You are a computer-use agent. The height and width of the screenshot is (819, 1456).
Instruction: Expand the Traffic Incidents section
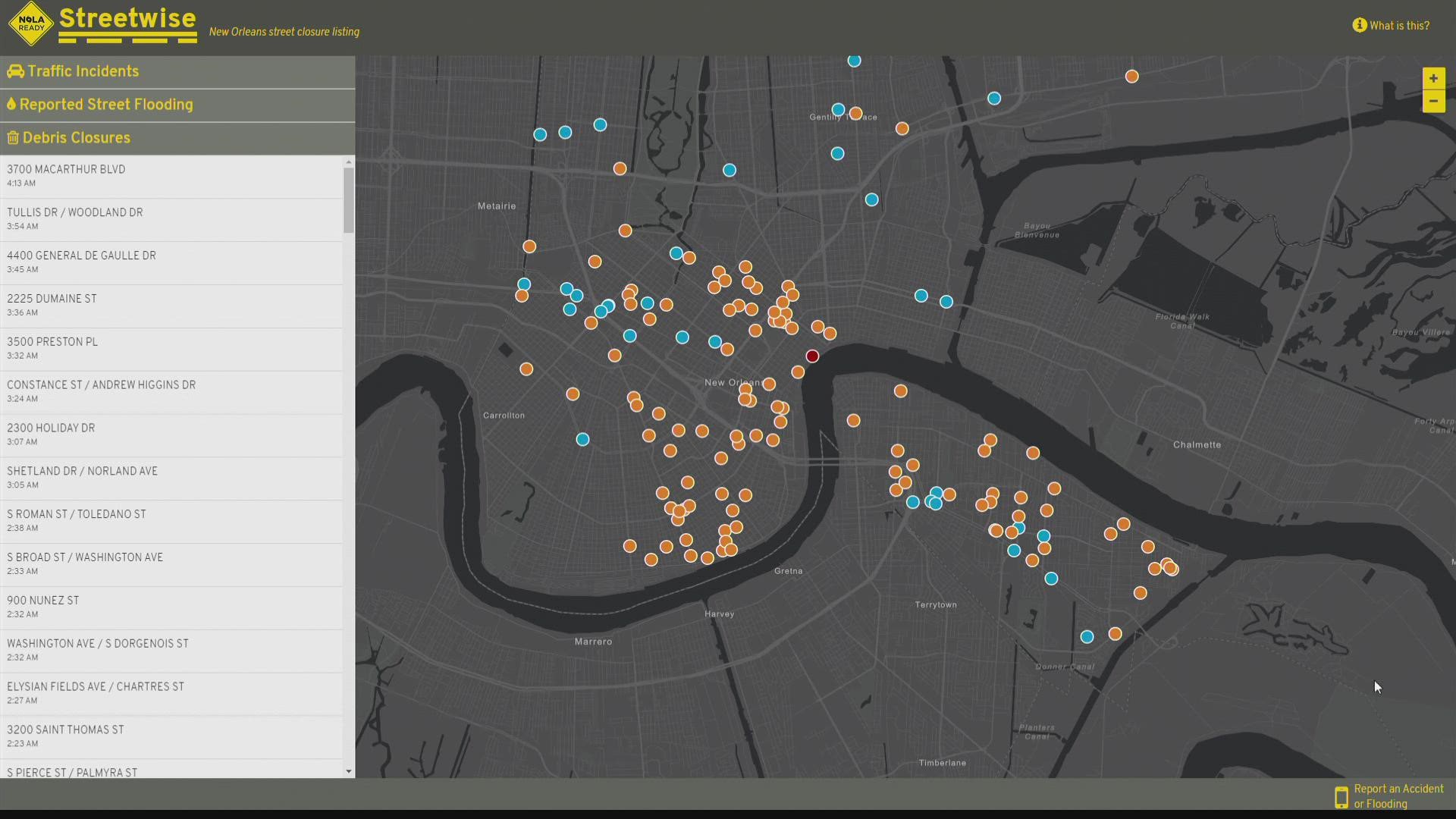click(x=177, y=71)
